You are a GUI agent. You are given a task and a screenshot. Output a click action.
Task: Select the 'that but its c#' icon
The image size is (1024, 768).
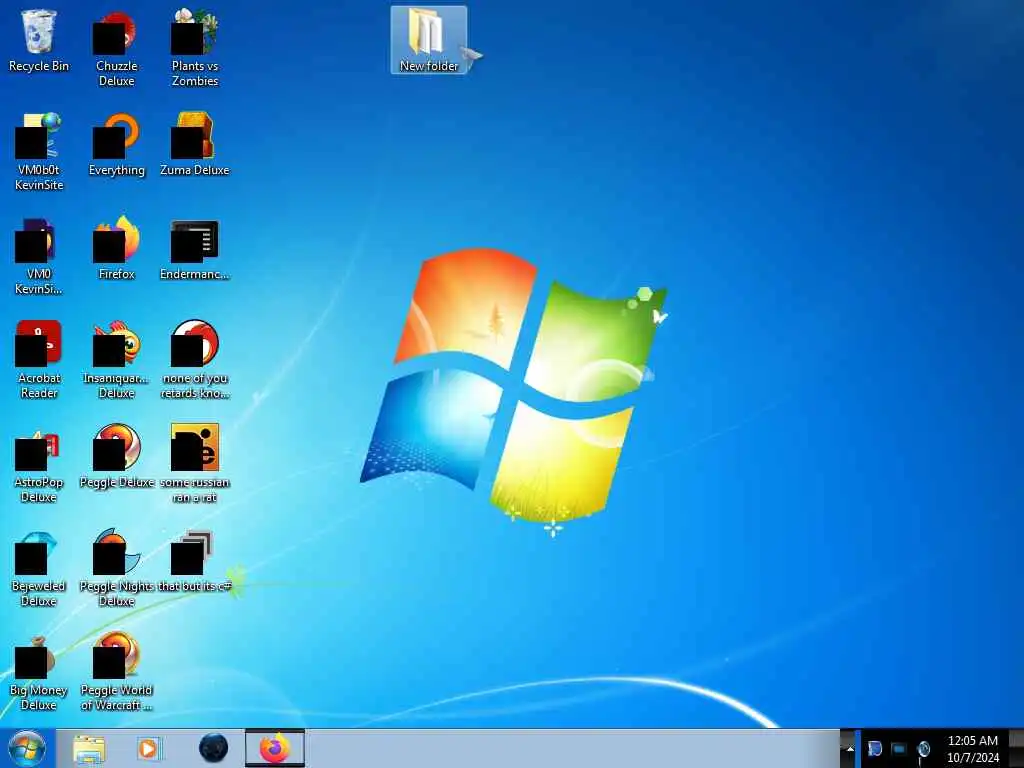click(x=195, y=561)
